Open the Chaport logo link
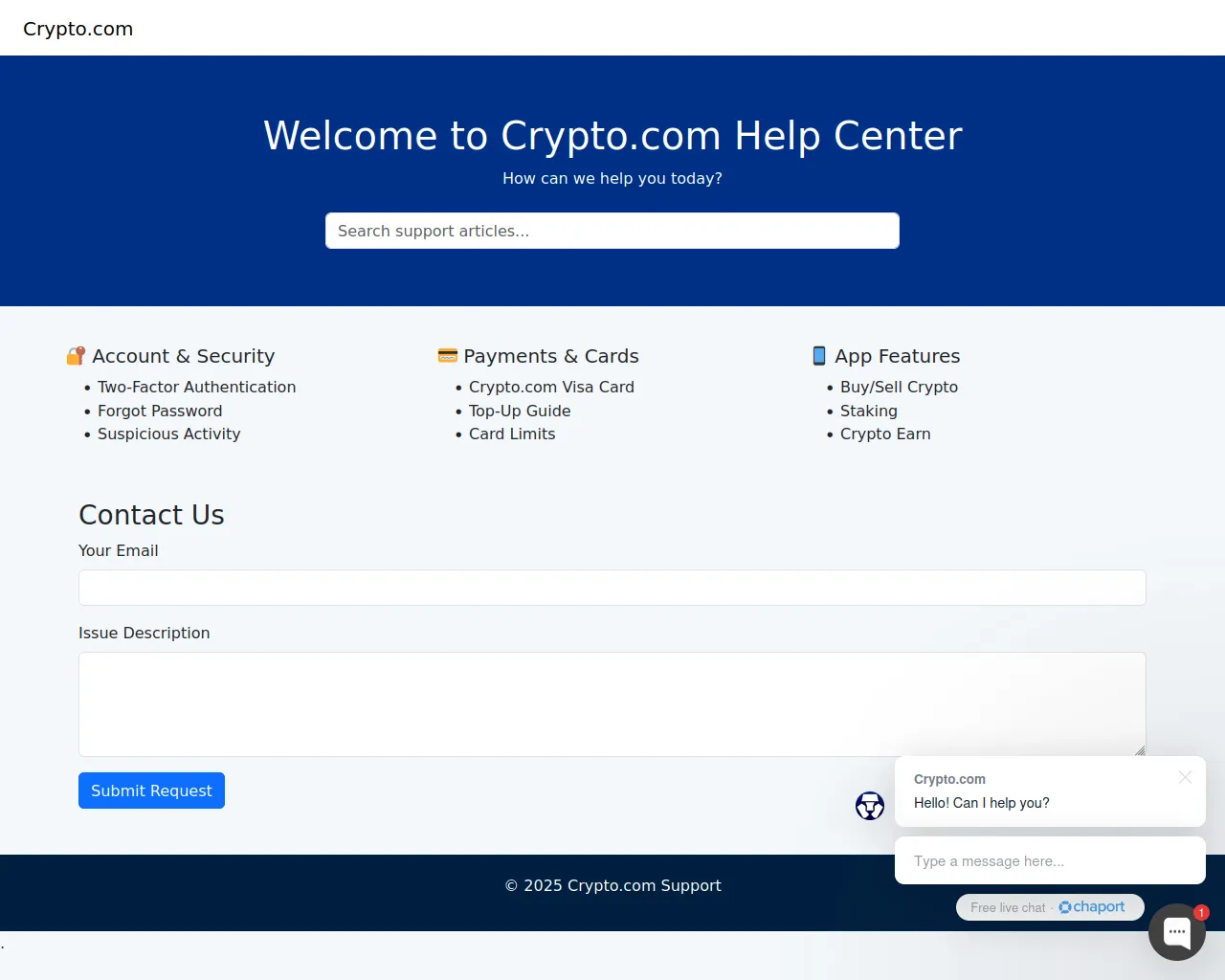Screen dimensions: 1225x980 [x=1092, y=906]
